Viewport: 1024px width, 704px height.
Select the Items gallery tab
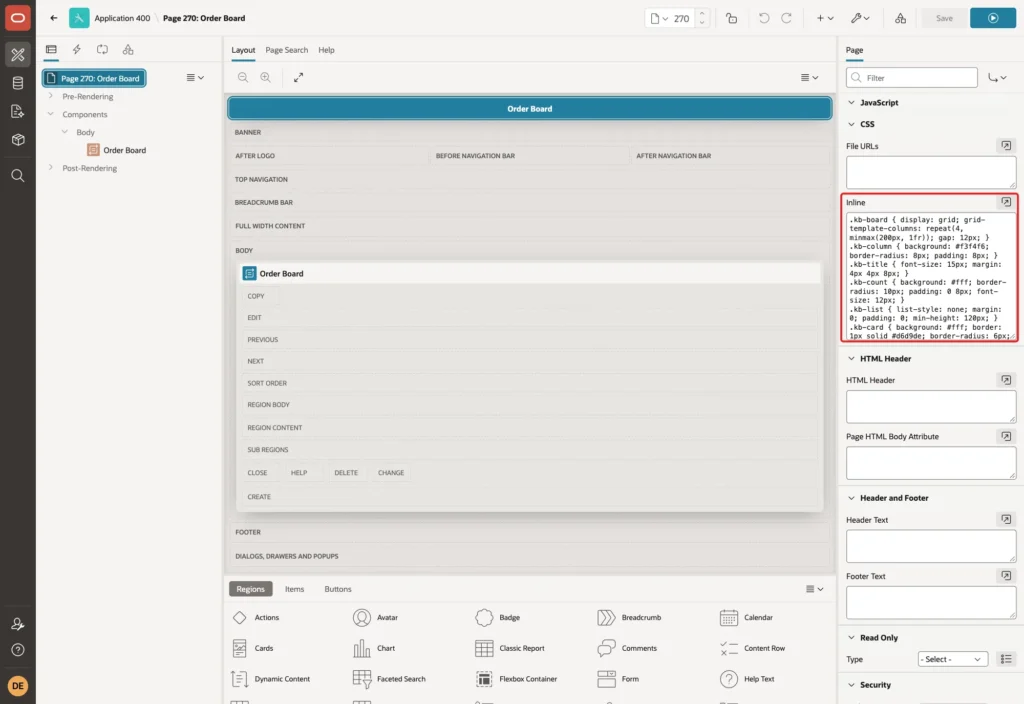(x=295, y=589)
